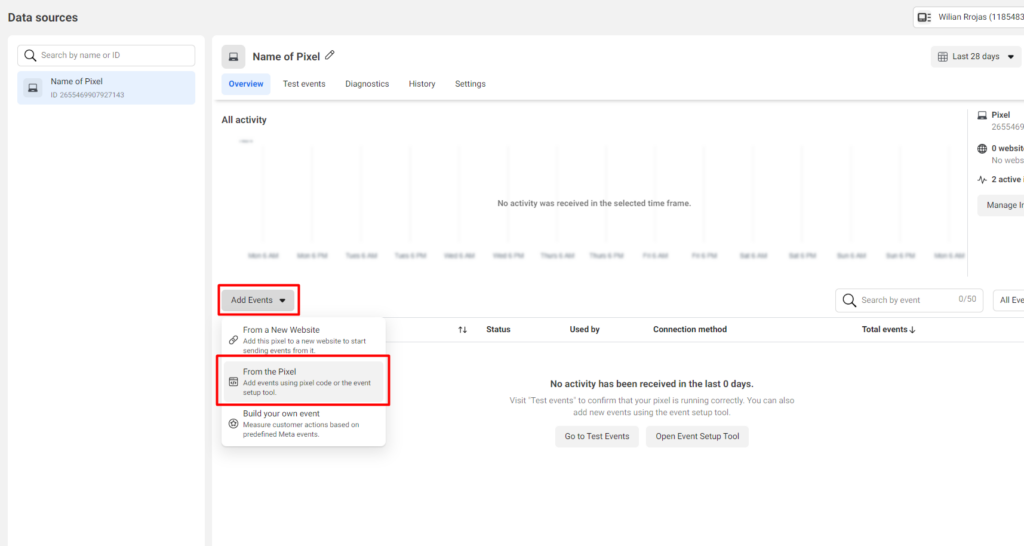Click the Go to Test Events button
Image resolution: width=1024 pixels, height=546 pixels.
597,436
